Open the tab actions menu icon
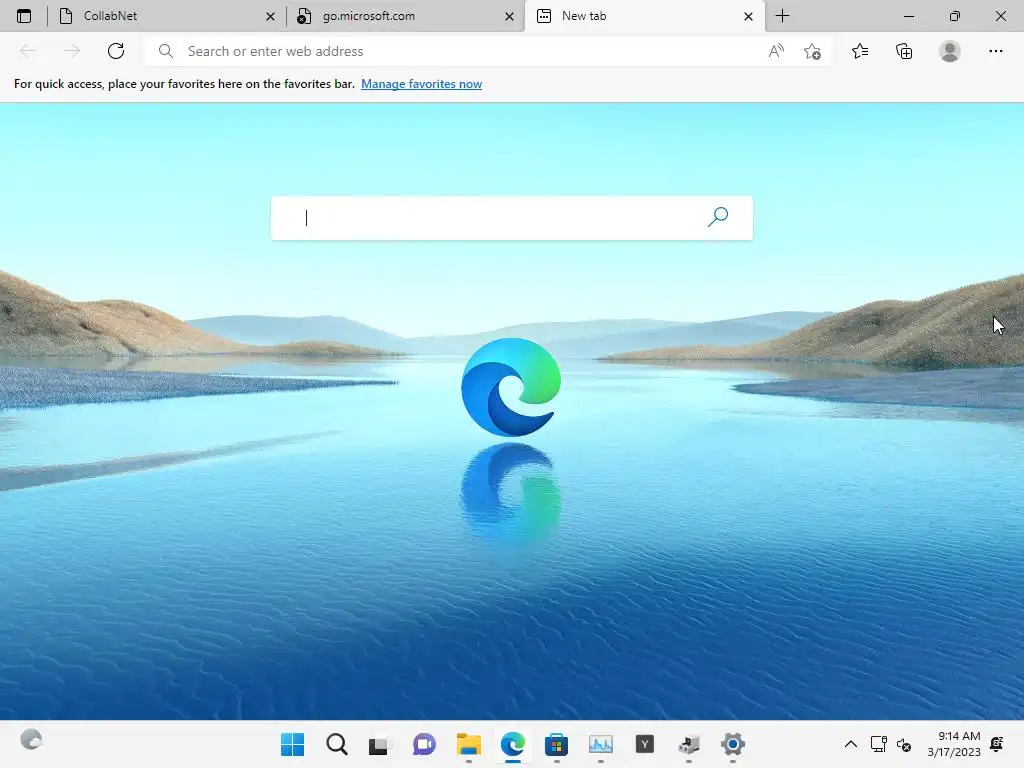 tap(24, 16)
